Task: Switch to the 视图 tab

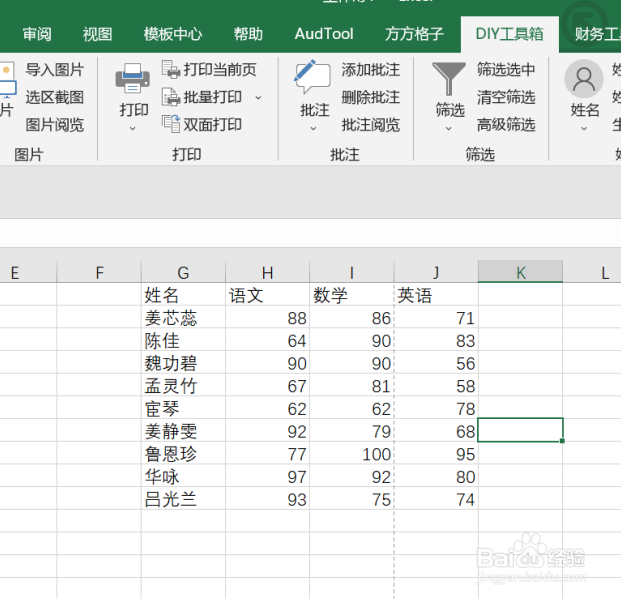Action: [97, 34]
